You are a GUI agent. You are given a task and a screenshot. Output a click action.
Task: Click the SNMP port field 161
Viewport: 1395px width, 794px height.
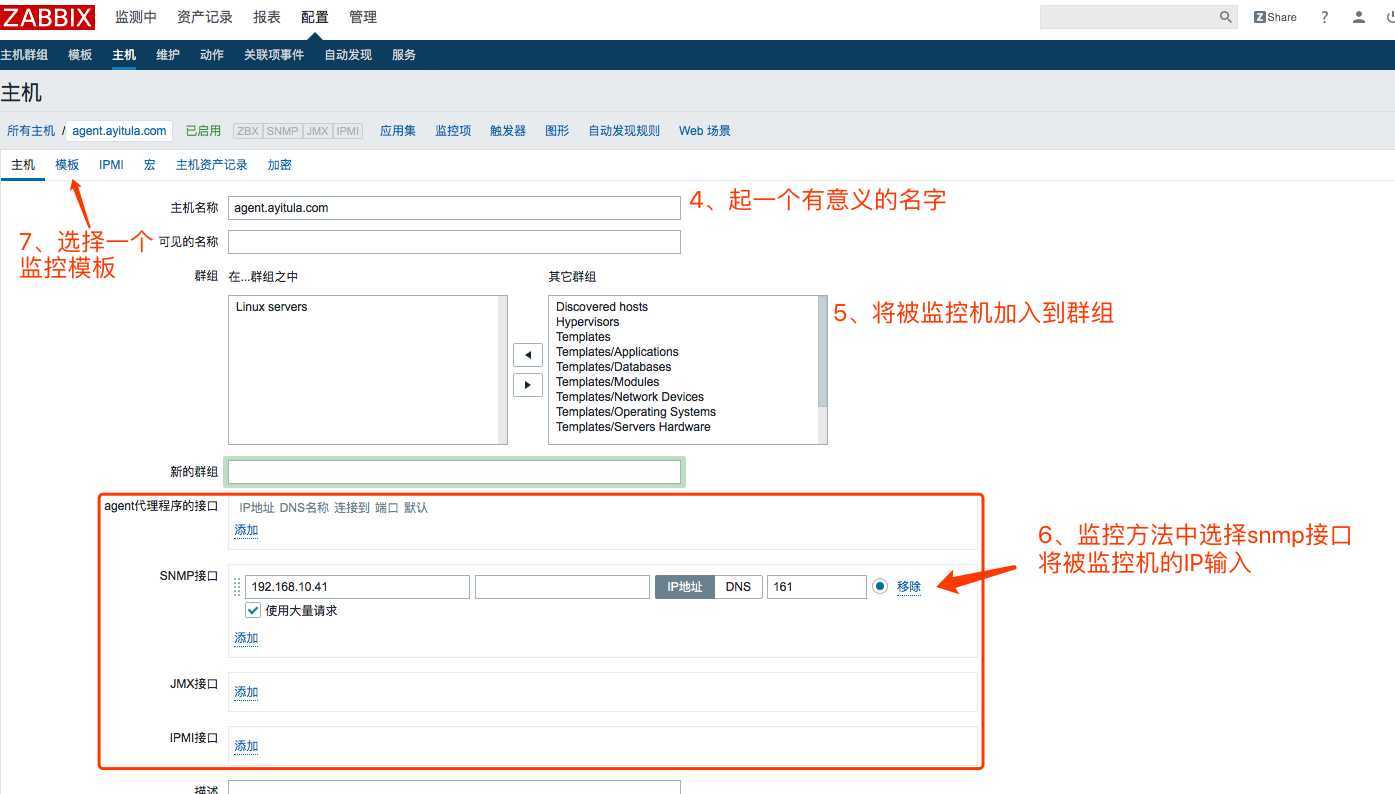coord(817,587)
